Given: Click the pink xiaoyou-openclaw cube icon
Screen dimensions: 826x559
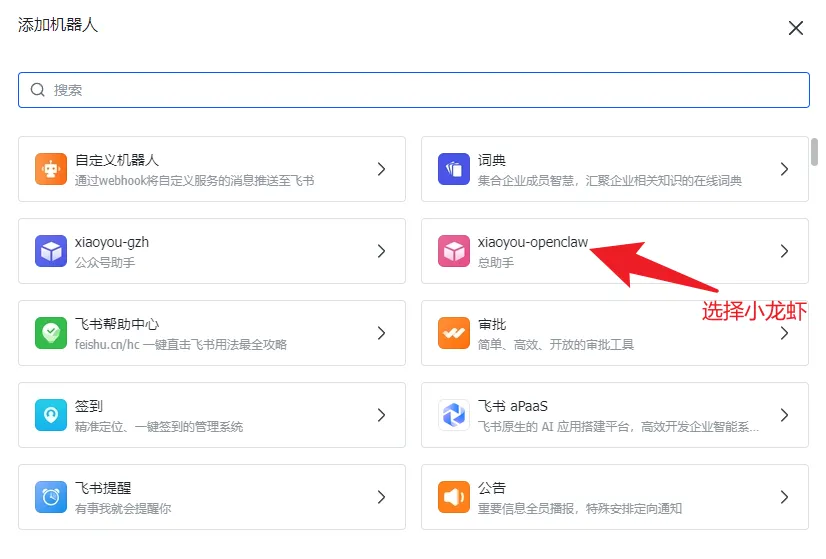Looking at the screenshot, I should tap(454, 251).
